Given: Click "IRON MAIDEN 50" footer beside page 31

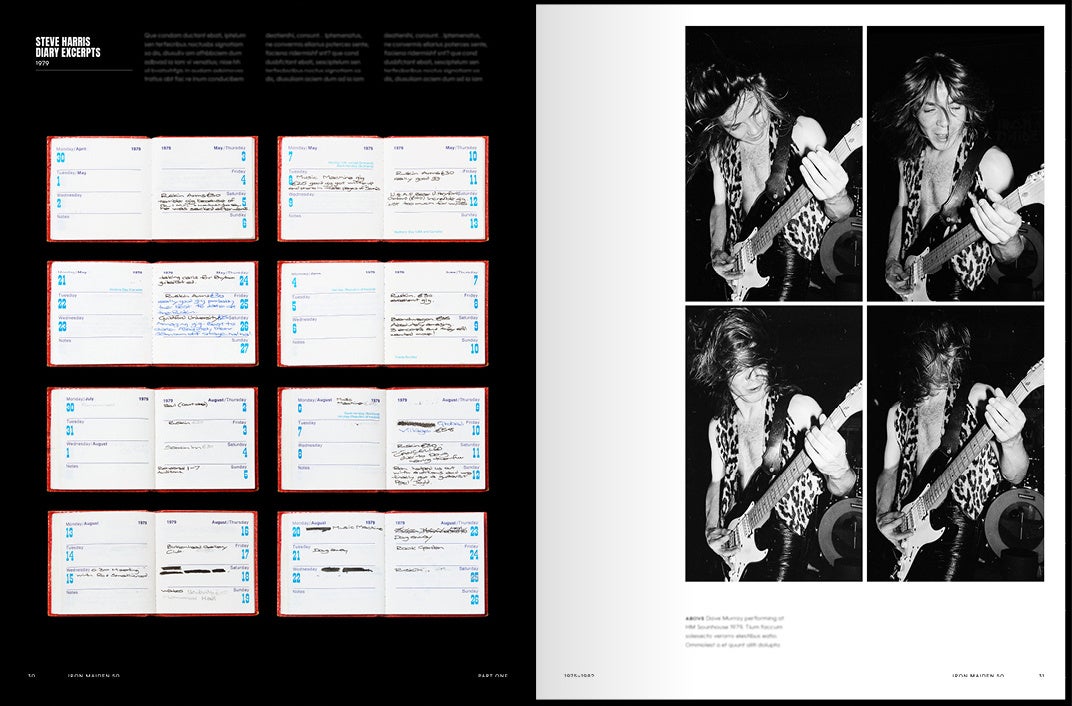Looking at the screenshot, I should click(x=978, y=676).
